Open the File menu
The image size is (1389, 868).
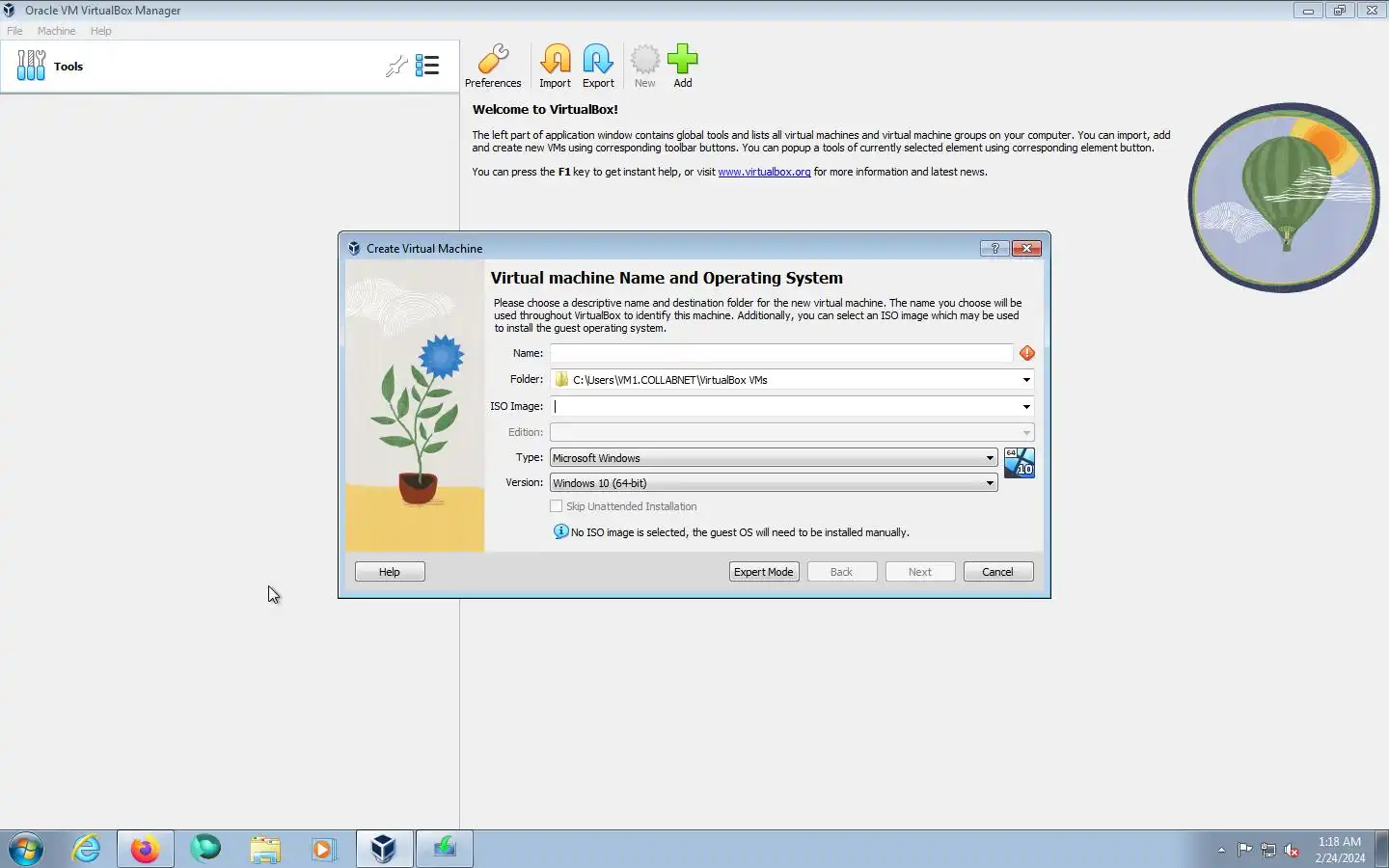tap(14, 31)
